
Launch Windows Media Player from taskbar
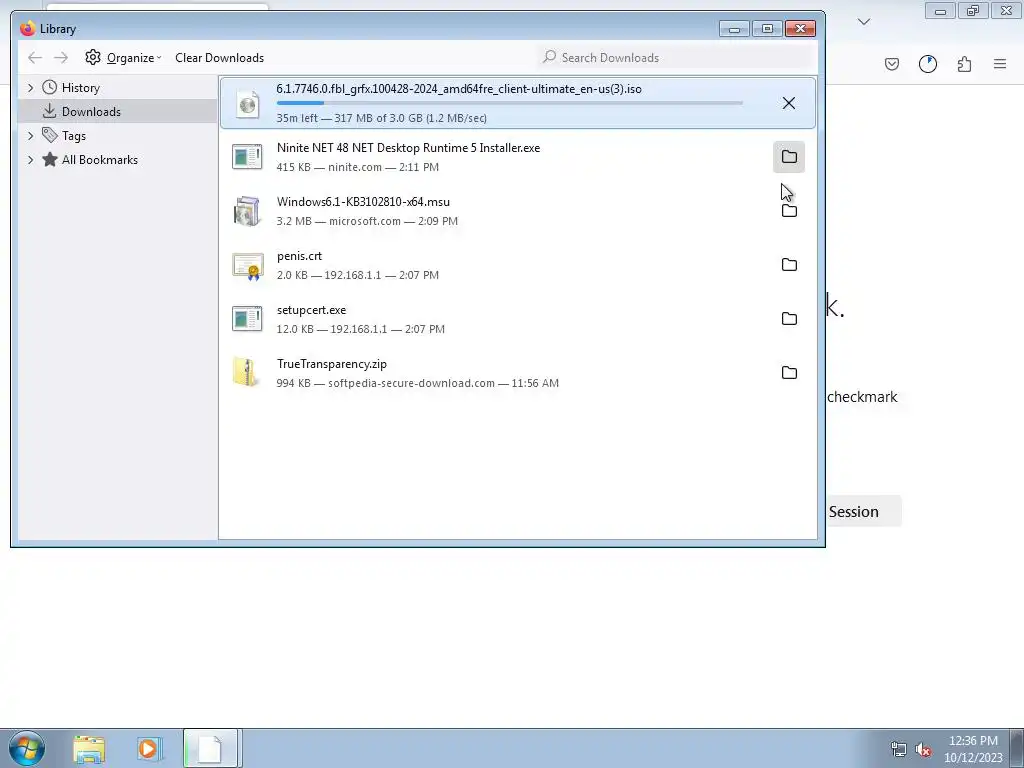tap(149, 749)
